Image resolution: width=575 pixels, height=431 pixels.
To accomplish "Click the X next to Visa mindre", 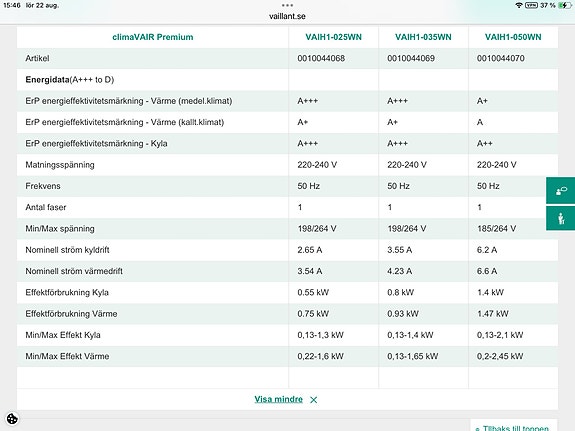I will point(314,400).
